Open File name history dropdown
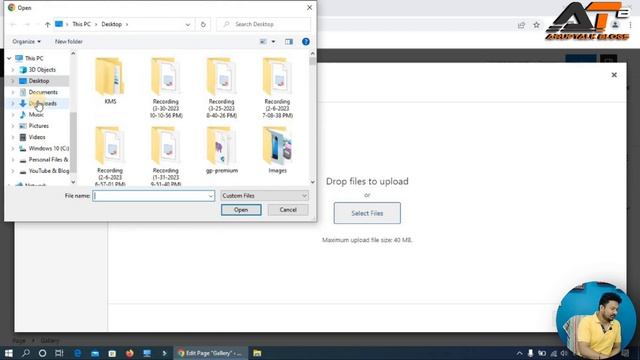 point(211,196)
